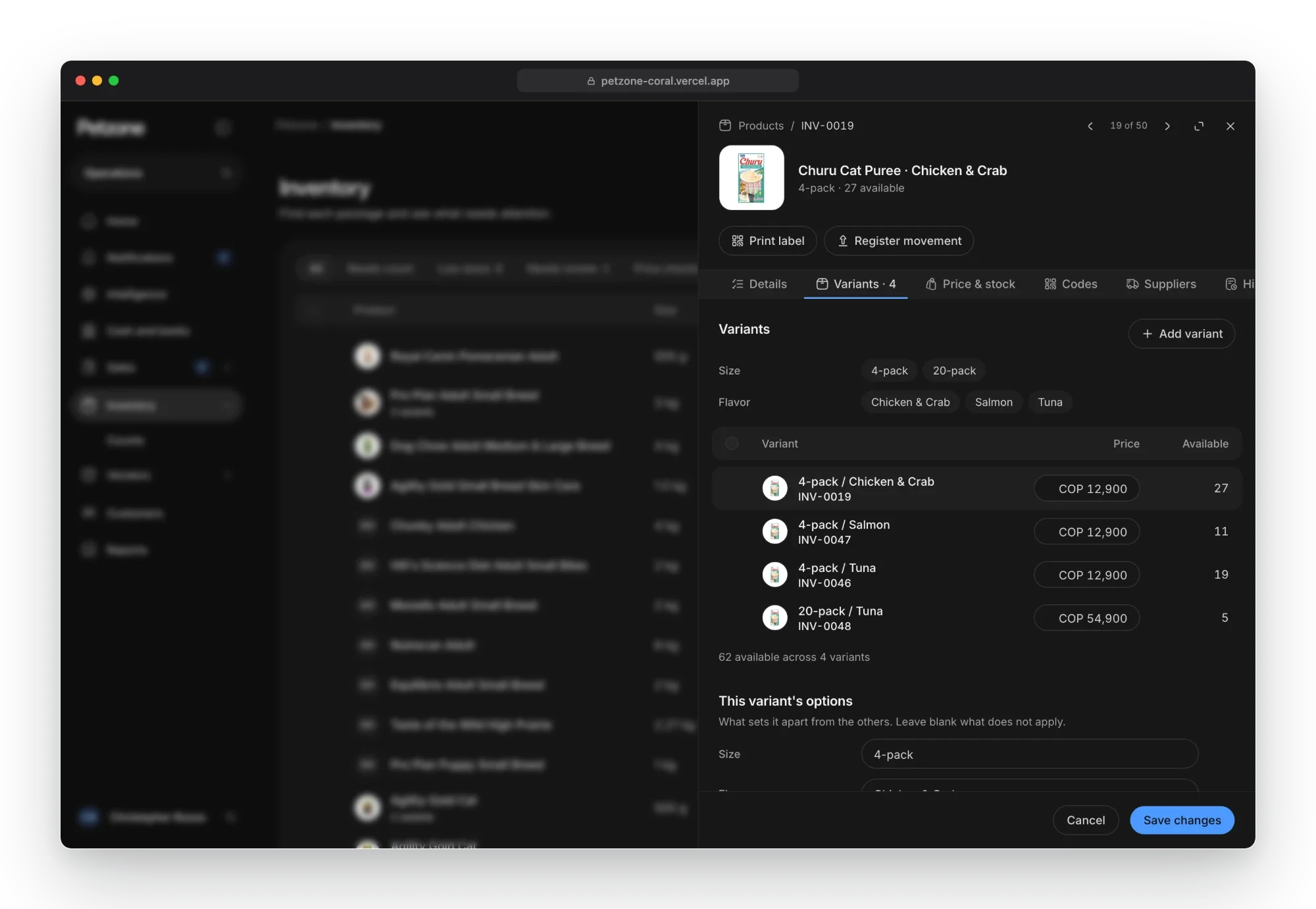1316x909 pixels.
Task: Click the SKU code INV-0046
Action: (x=824, y=583)
